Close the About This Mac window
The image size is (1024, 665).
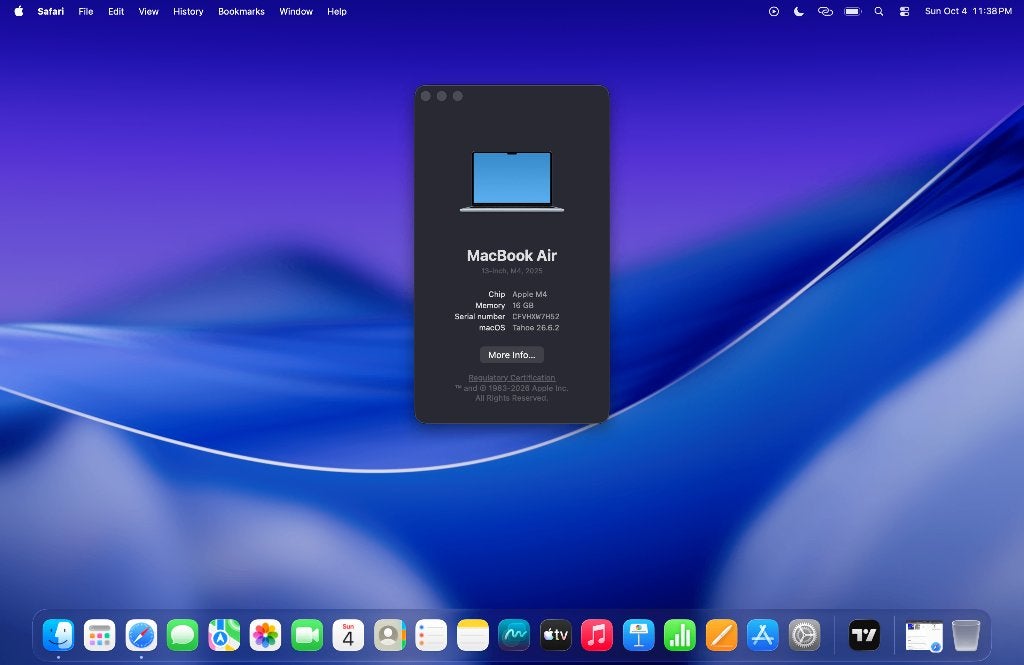(x=426, y=96)
